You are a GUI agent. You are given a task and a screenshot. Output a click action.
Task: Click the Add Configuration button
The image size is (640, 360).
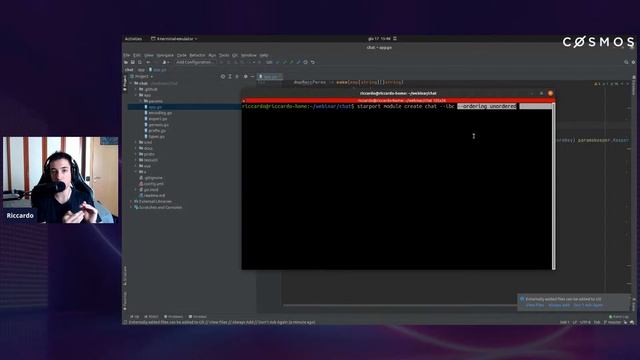194,62
